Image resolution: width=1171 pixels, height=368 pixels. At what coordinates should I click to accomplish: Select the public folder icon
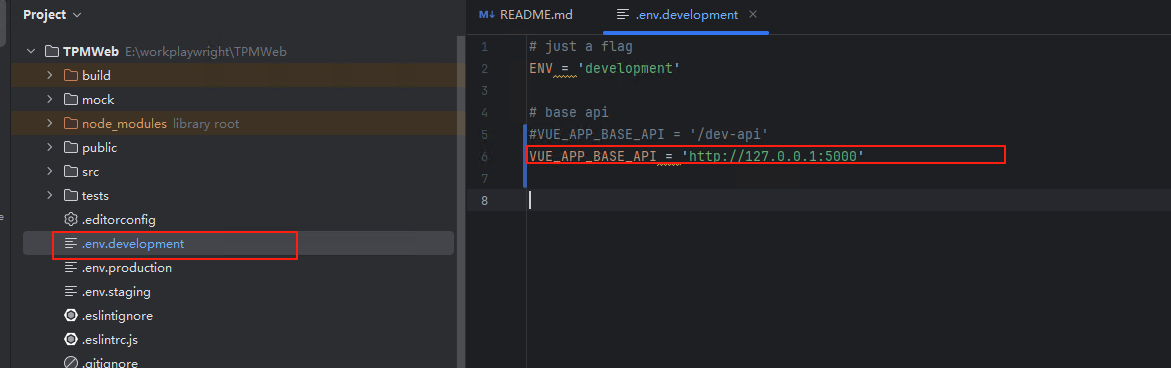click(x=71, y=148)
